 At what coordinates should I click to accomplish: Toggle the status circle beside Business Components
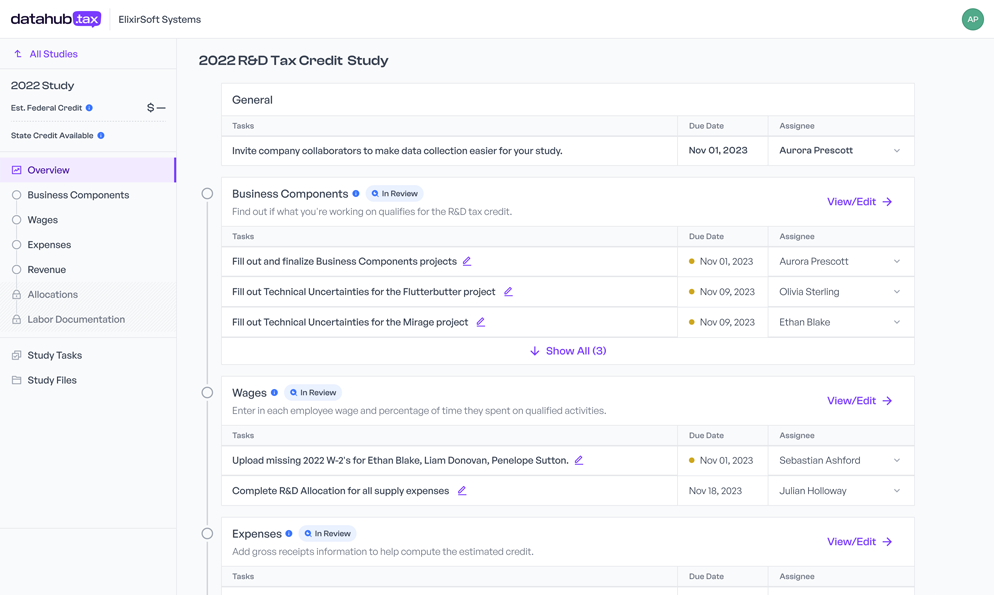point(207,195)
